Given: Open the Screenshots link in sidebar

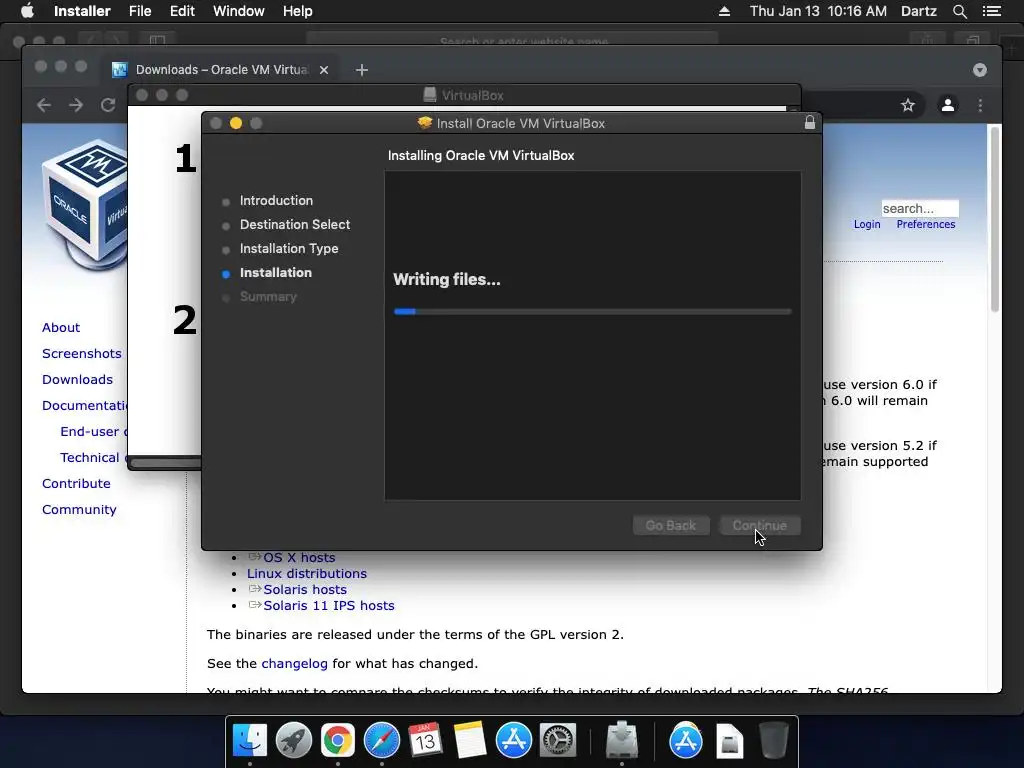Looking at the screenshot, I should tap(82, 354).
